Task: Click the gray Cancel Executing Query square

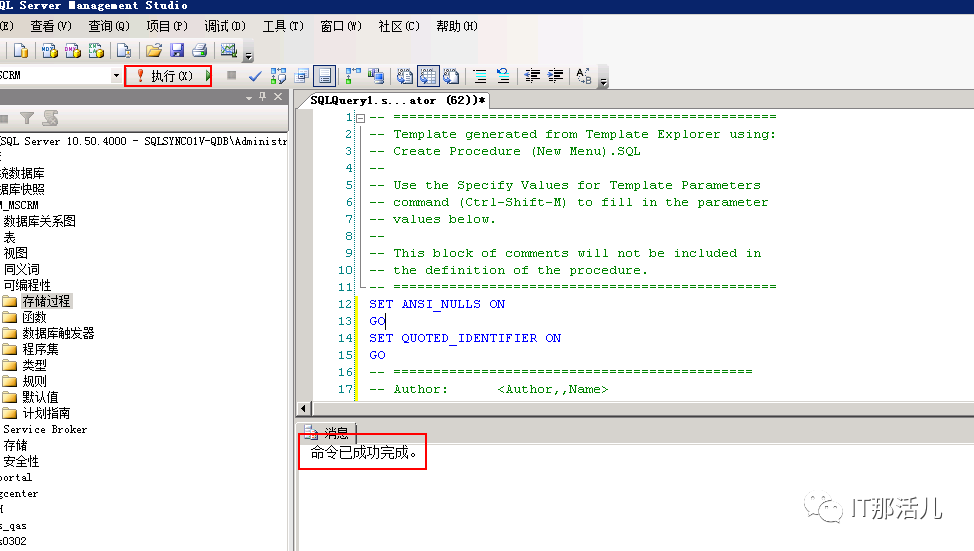Action: coord(231,75)
